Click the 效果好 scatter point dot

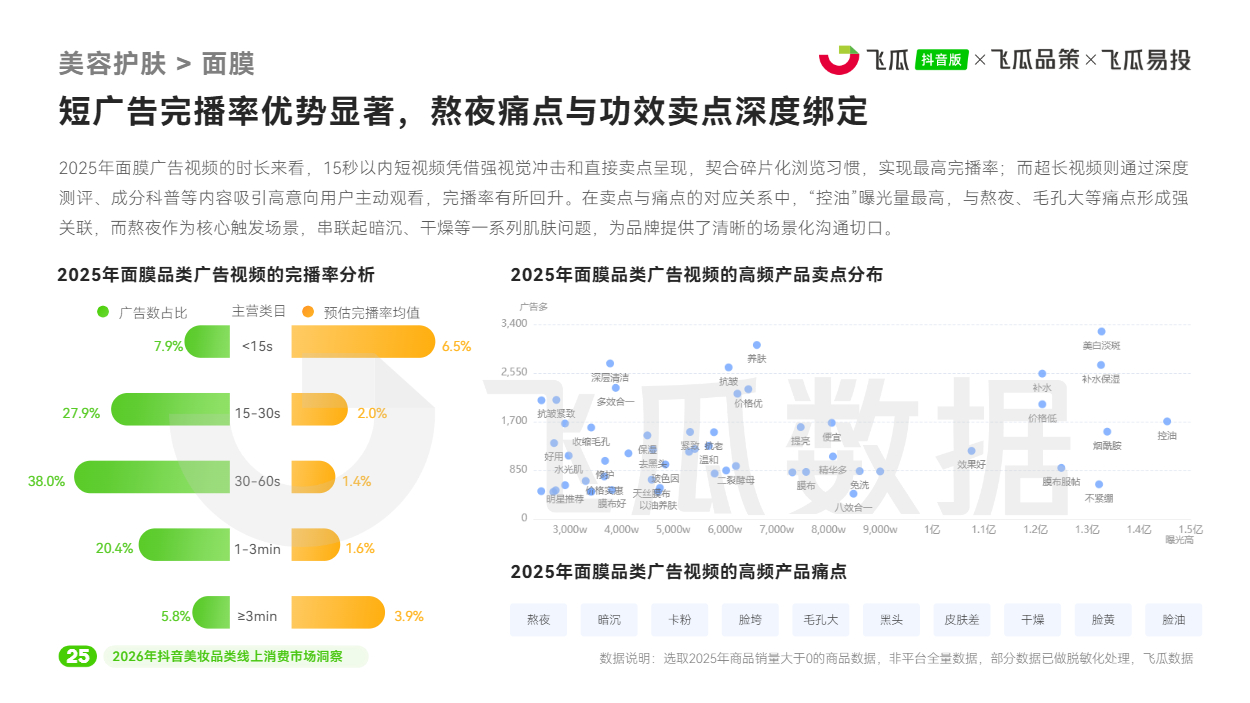coord(971,451)
